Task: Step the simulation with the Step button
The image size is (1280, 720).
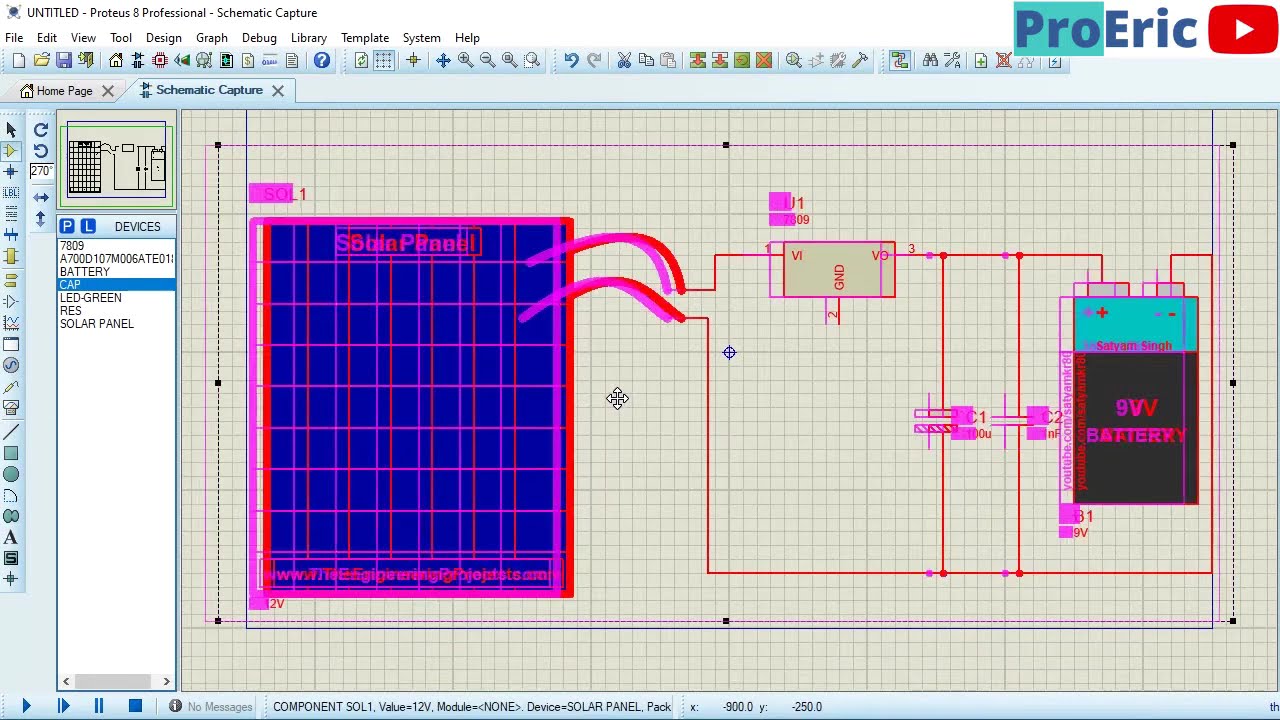Action: pos(63,707)
